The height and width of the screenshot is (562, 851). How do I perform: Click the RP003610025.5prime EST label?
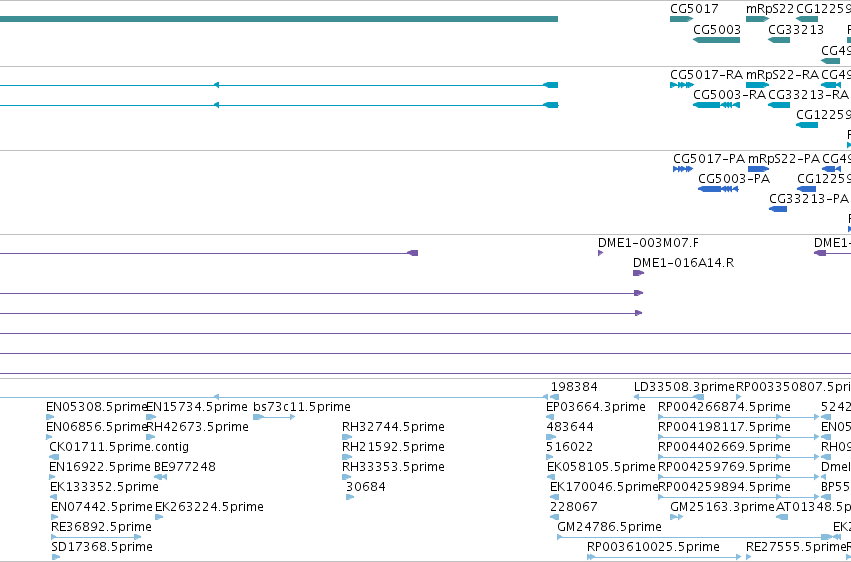[x=653, y=547]
